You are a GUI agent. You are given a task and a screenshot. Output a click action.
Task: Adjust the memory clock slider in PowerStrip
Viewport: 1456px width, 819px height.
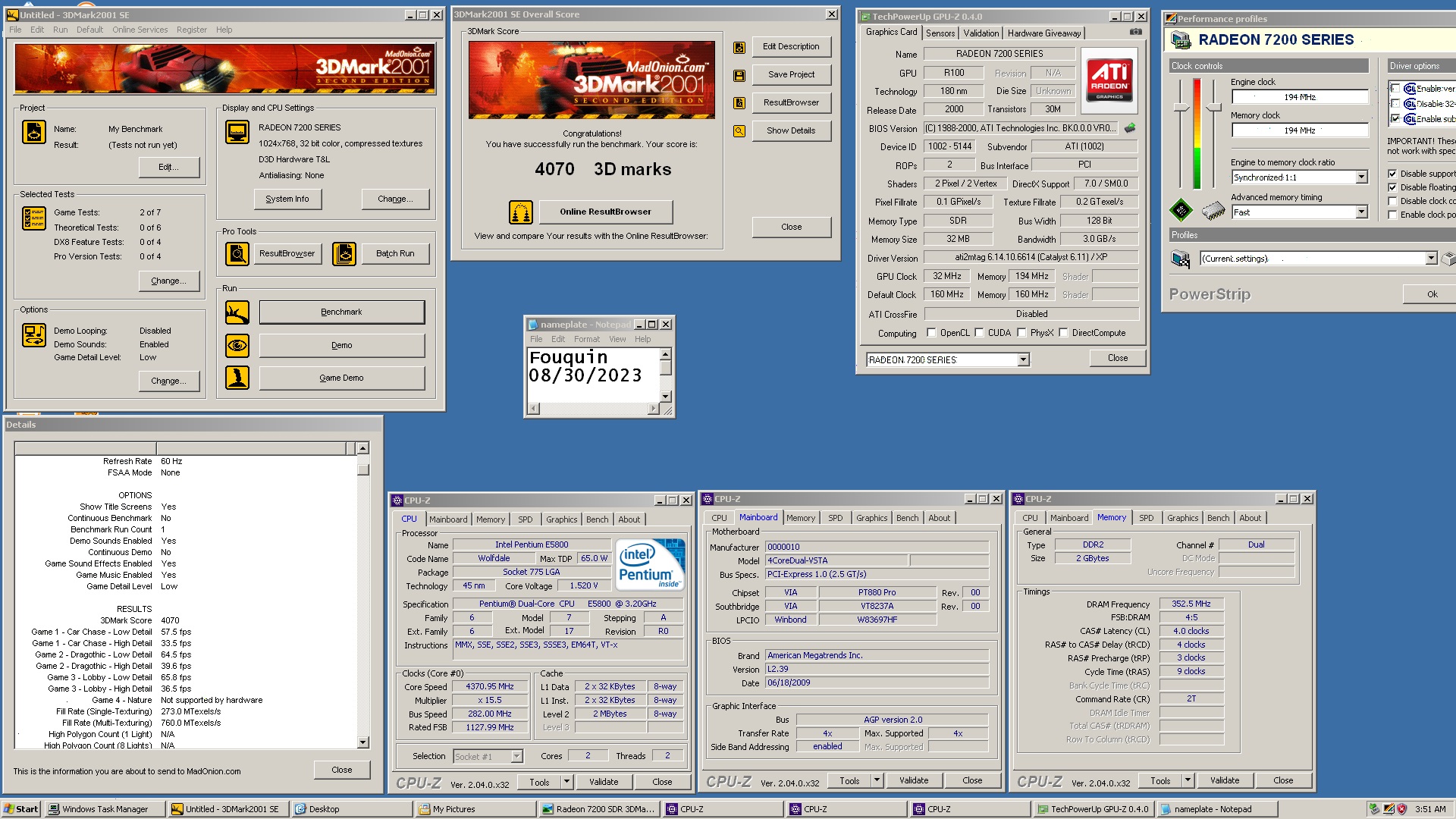[1213, 108]
